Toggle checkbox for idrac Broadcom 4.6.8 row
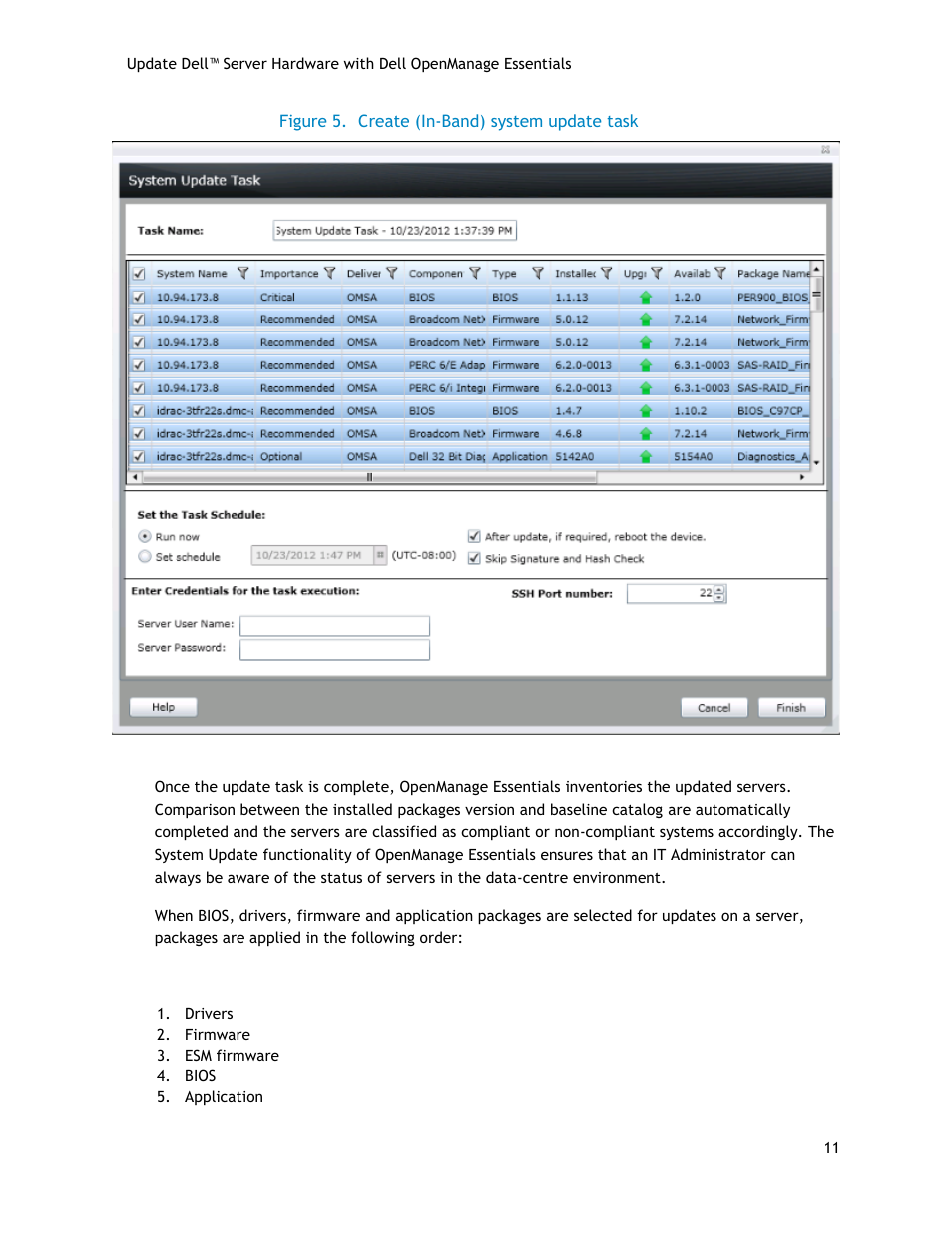Viewport: 952px width, 1233px height. pyautogui.click(x=139, y=434)
